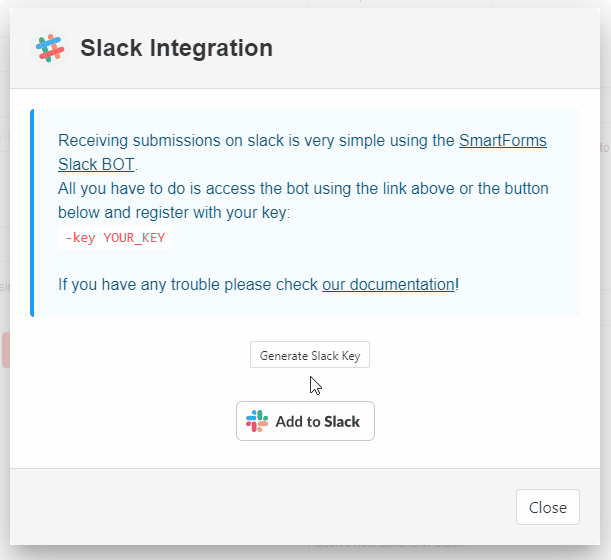Follow the our documentation link
611x560 pixels.
pos(388,284)
